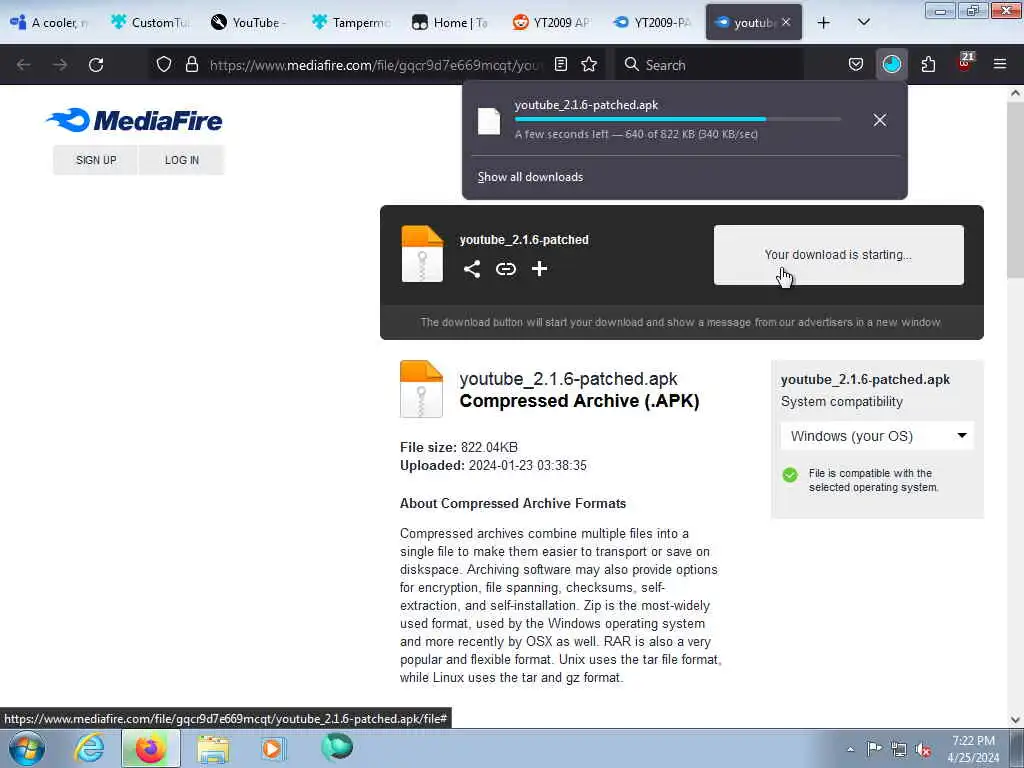The image size is (1024, 768).
Task: Click the MediaFire URL address field
Action: pos(376,65)
